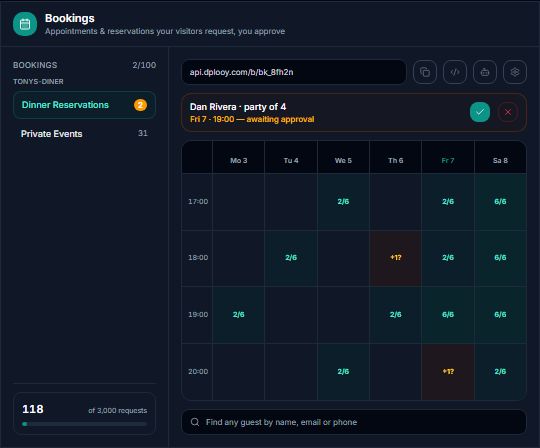540x448 pixels.
Task: Click the 18:00 row label
Action: [x=198, y=258]
